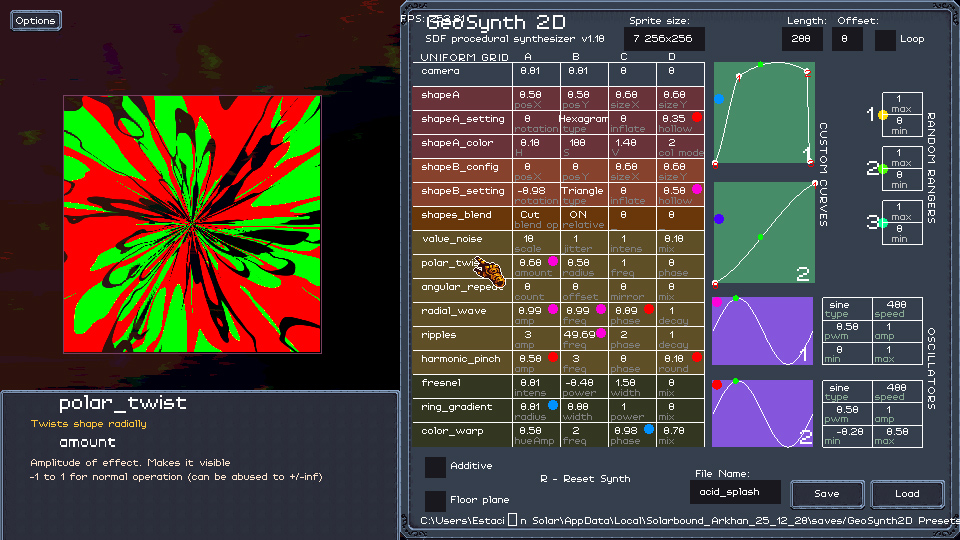Pick the magenta source dot of oscillator 1
The image size is (960, 540).
coord(717,302)
